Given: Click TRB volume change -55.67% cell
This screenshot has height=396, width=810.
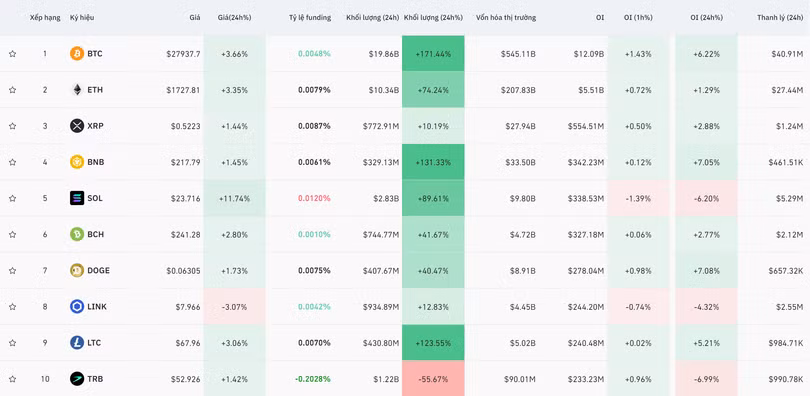Looking at the screenshot, I should click(x=433, y=378).
